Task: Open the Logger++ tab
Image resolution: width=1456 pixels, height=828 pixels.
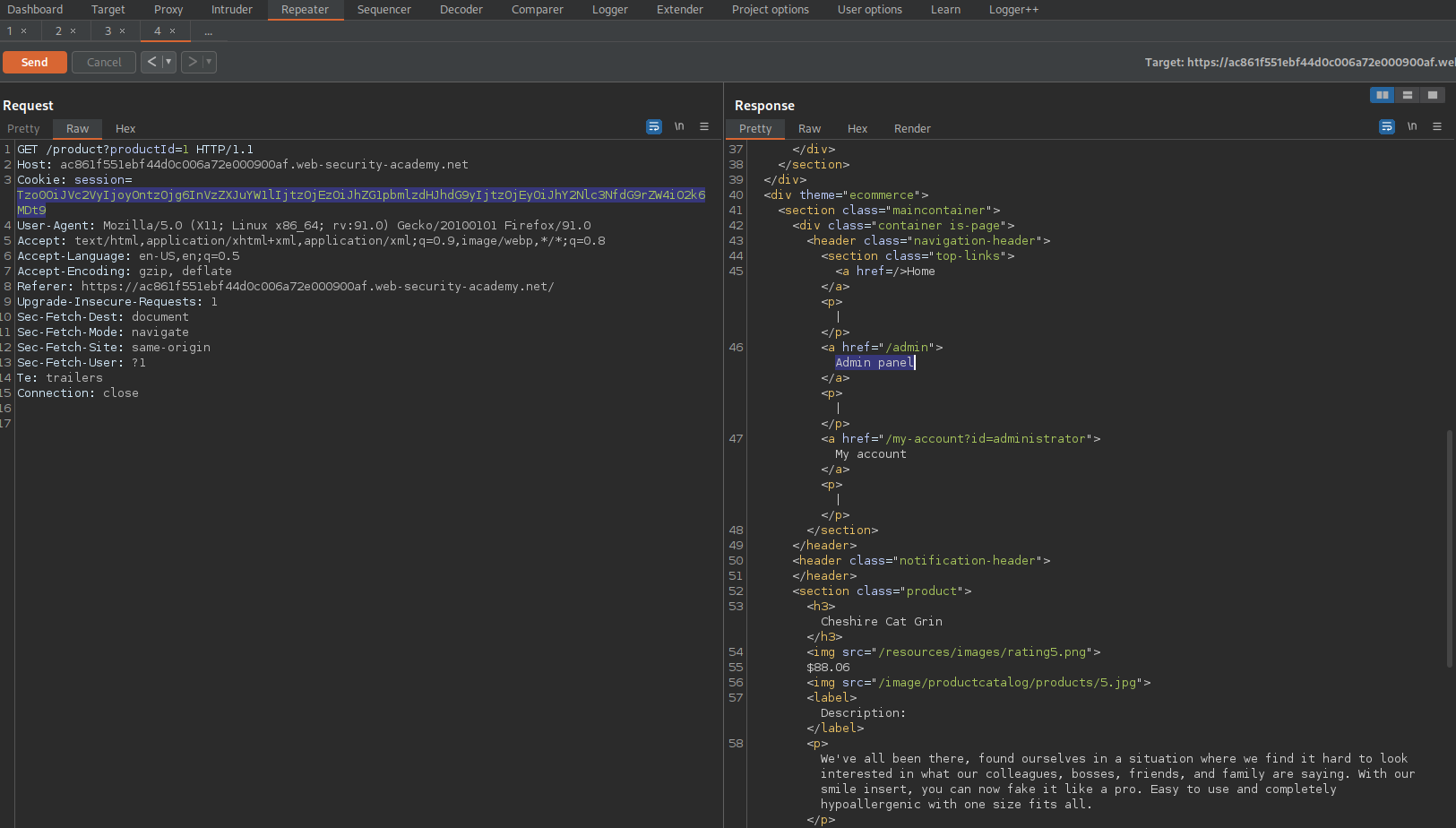Action: pyautogui.click(x=1014, y=10)
